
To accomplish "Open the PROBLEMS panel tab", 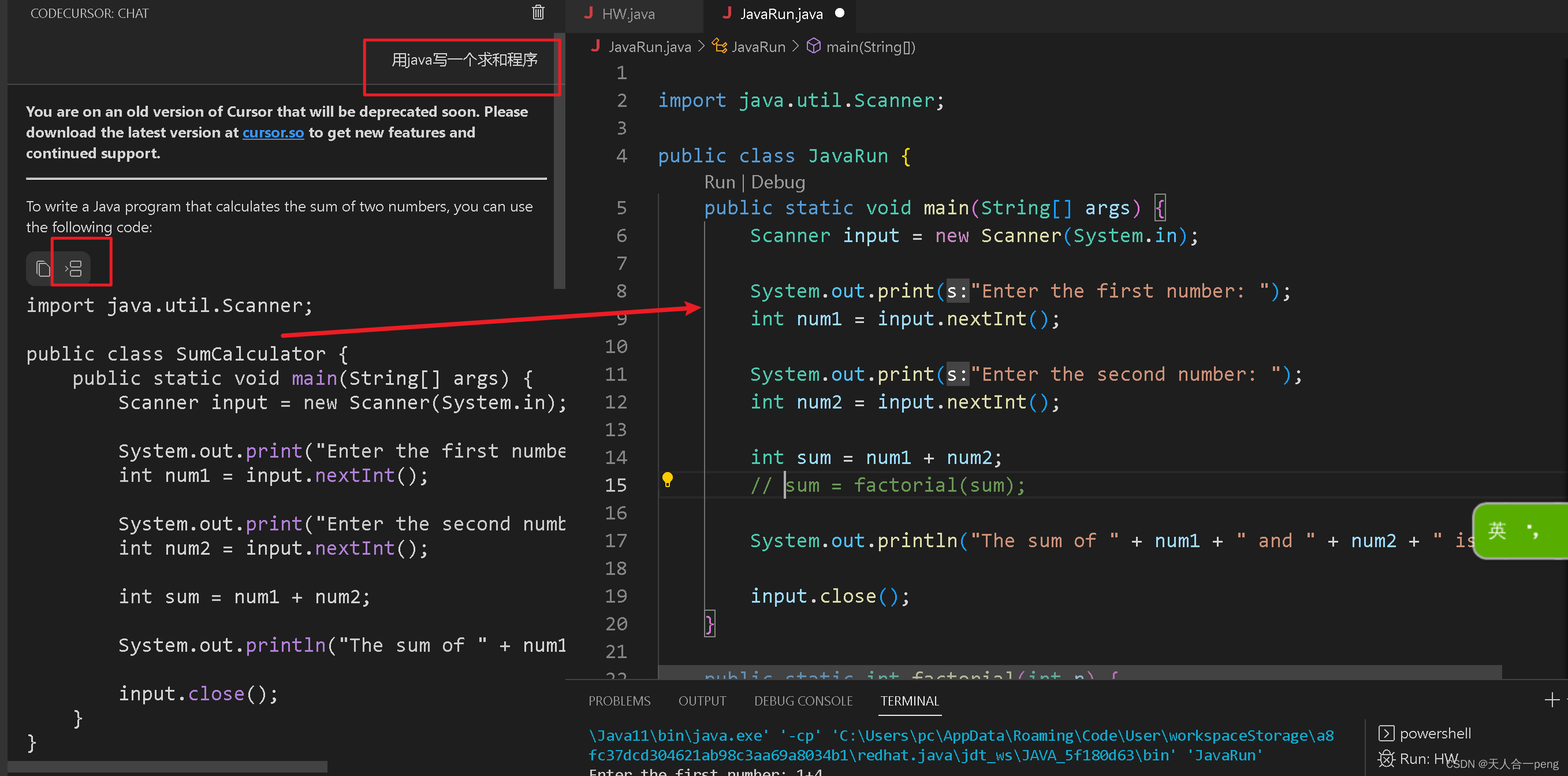I will click(x=619, y=701).
